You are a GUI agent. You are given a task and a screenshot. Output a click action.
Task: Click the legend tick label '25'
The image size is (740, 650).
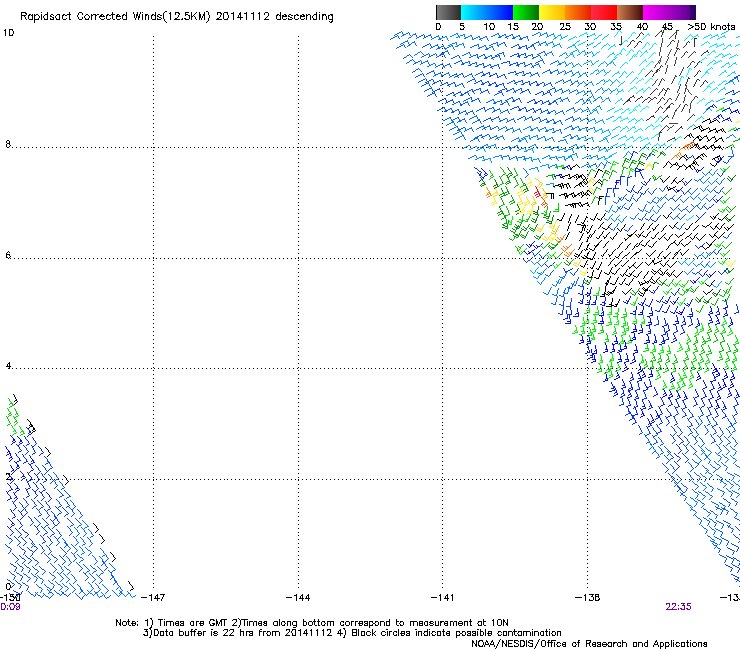point(565,27)
